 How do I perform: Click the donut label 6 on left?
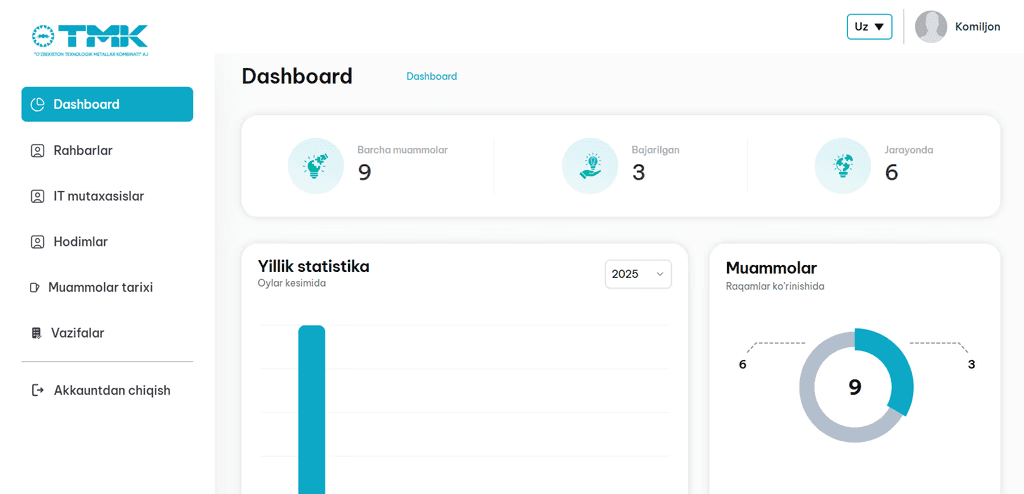tap(743, 365)
